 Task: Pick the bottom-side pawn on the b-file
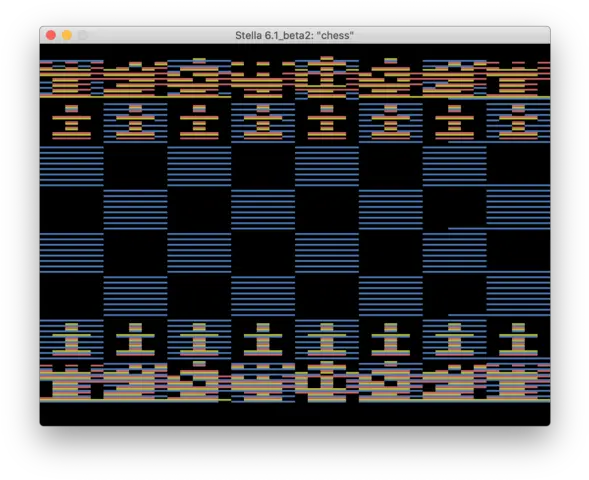click(135, 340)
